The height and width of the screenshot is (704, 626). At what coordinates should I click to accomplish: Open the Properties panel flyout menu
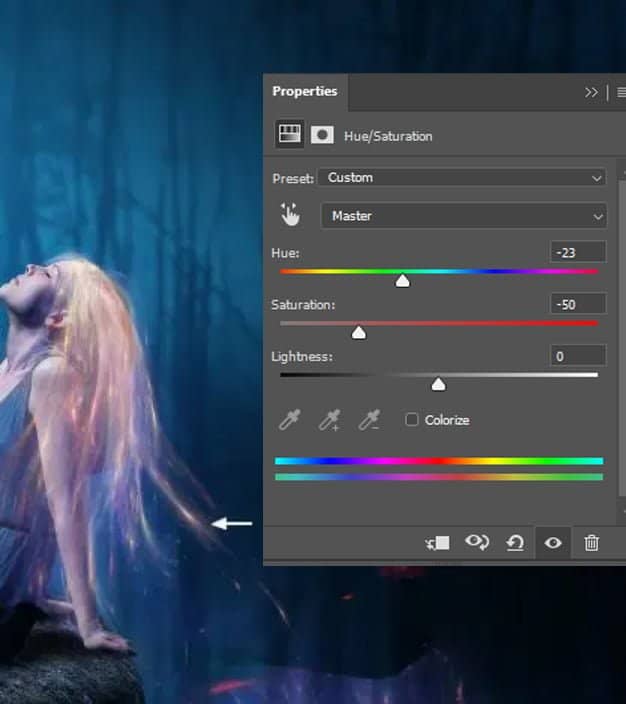(621, 92)
